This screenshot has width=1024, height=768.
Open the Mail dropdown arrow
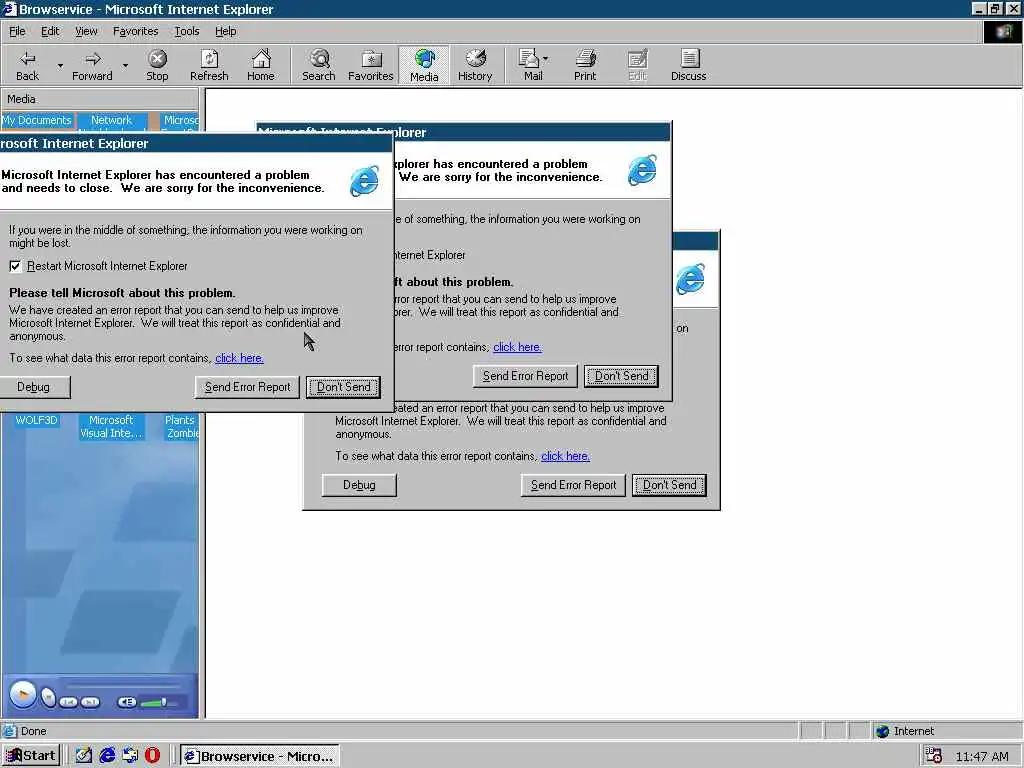coord(546,59)
